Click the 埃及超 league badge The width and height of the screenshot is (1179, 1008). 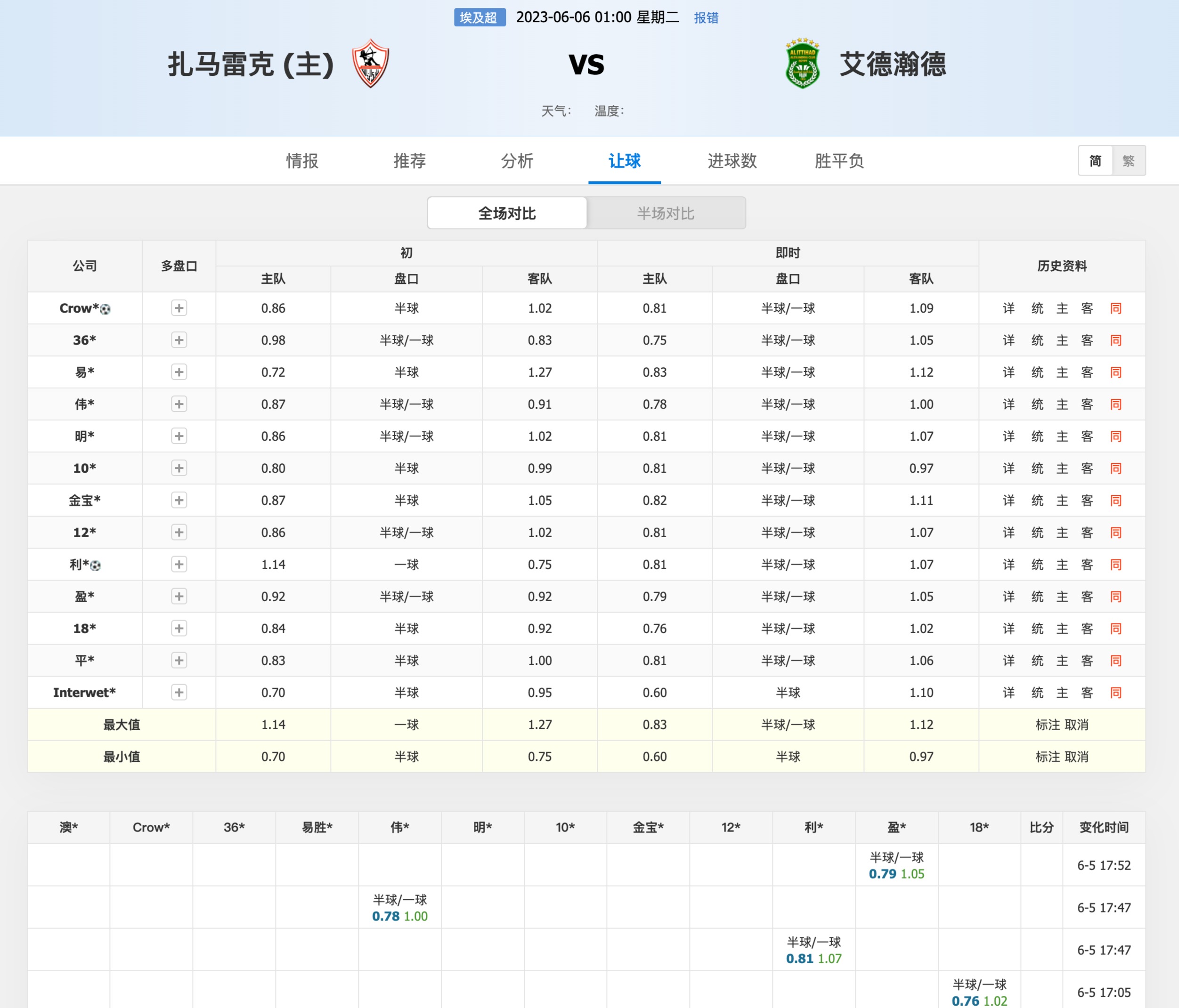[x=480, y=17]
